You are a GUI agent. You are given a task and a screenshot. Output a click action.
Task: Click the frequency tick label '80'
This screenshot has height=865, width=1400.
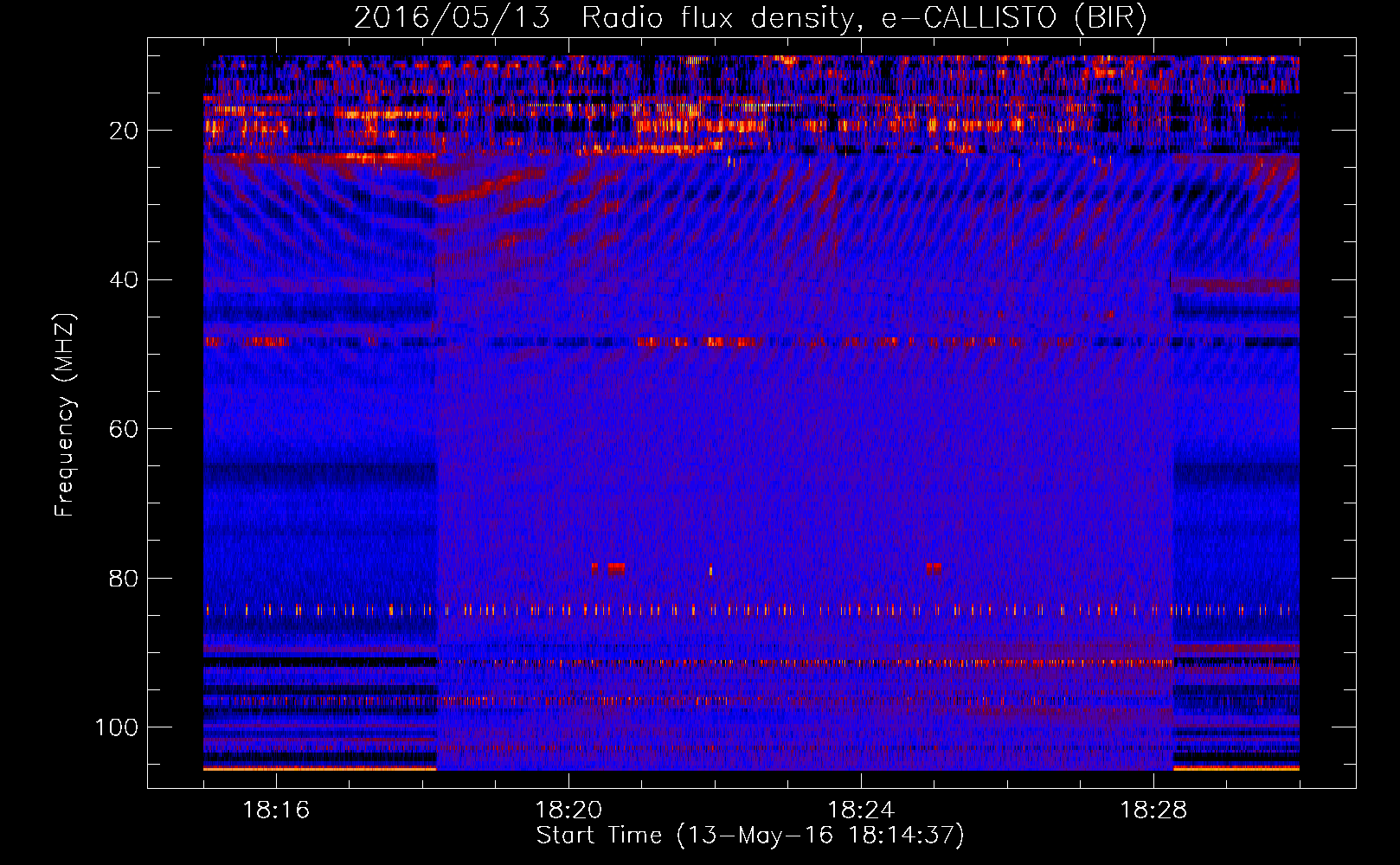(x=125, y=579)
